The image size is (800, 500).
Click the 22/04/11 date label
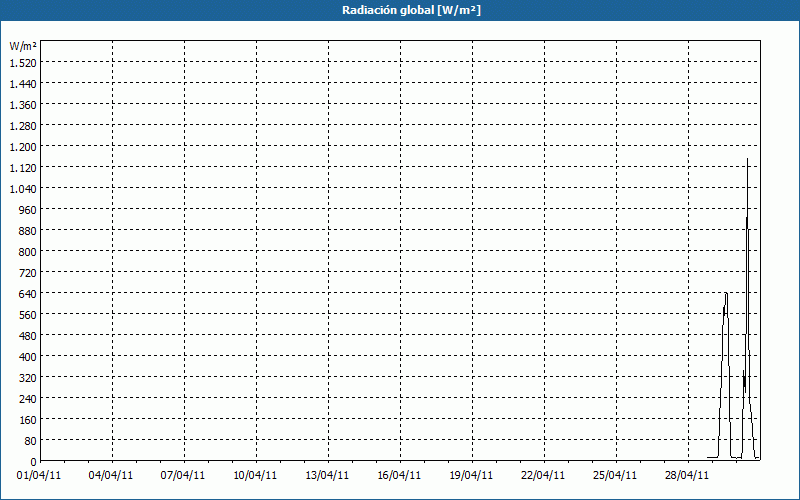click(543, 475)
